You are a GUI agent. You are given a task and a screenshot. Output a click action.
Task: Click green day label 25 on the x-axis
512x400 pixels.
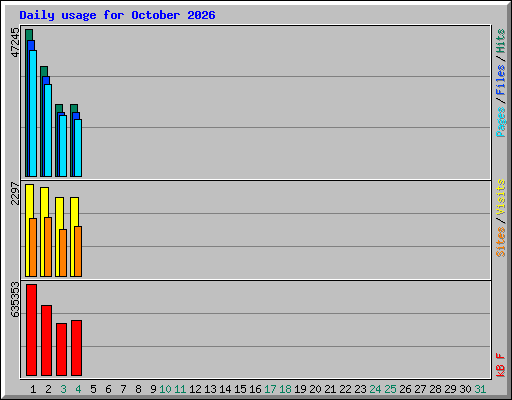(x=390, y=389)
